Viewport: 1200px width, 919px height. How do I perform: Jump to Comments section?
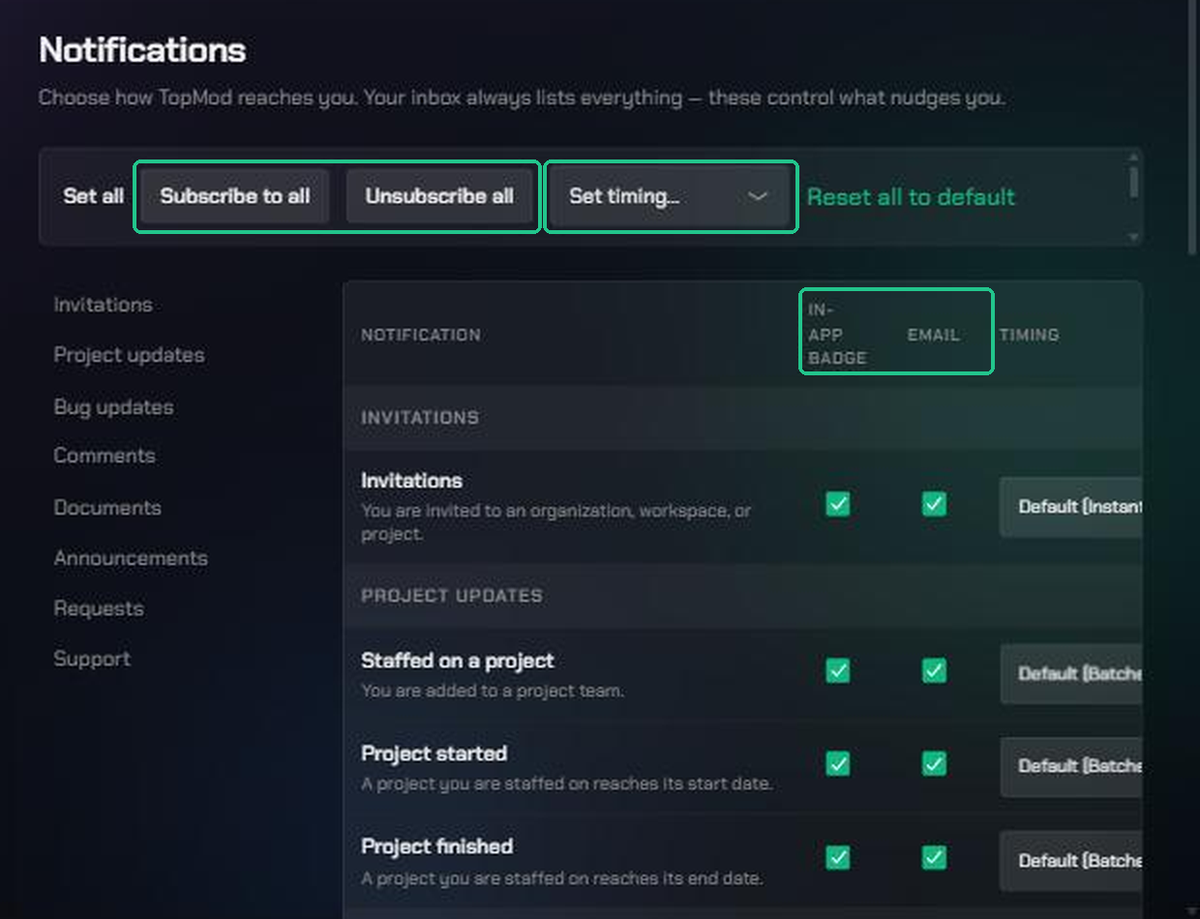(x=105, y=455)
